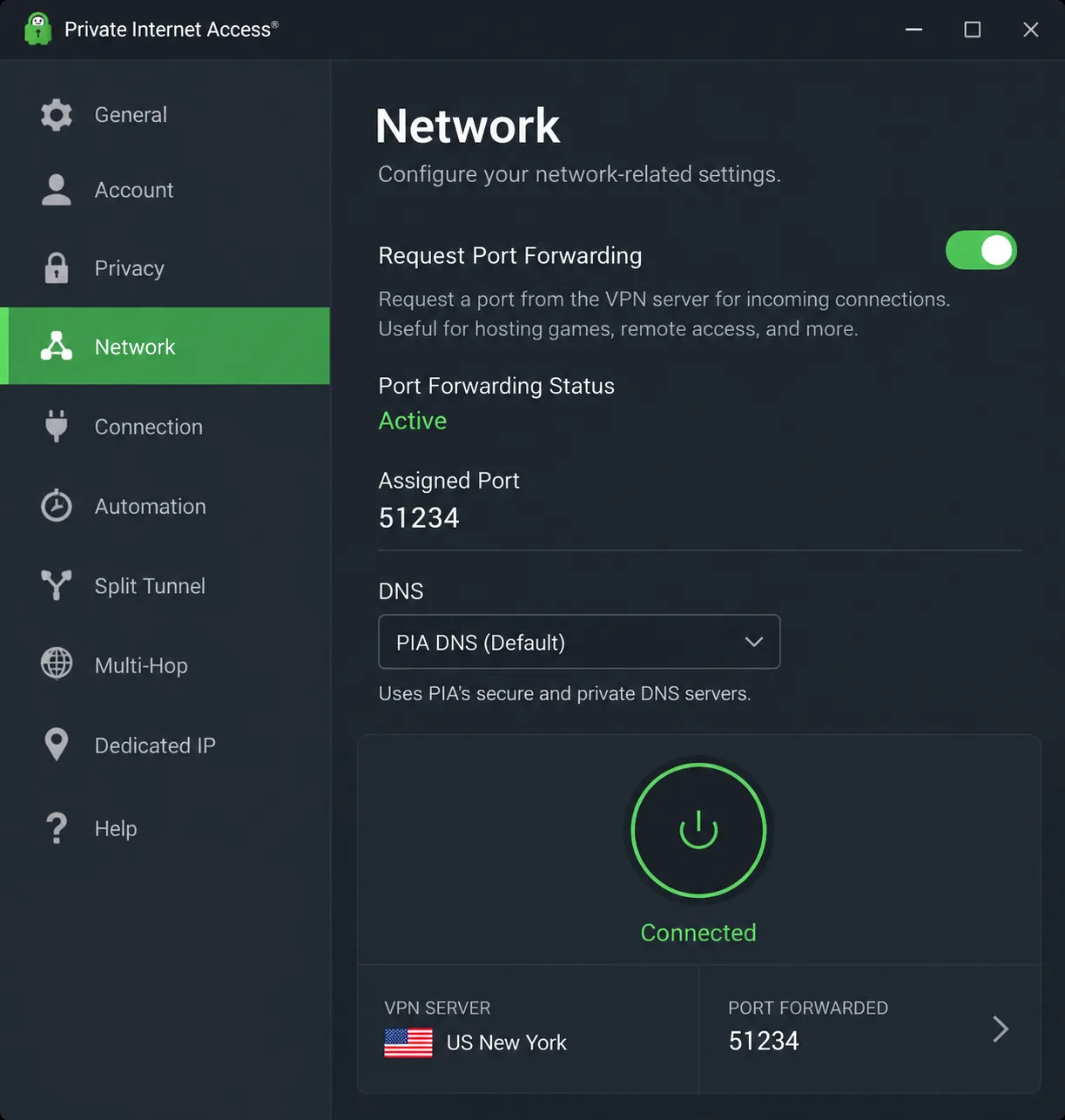Click the Help question mark icon
The width and height of the screenshot is (1065, 1120).
tap(57, 828)
